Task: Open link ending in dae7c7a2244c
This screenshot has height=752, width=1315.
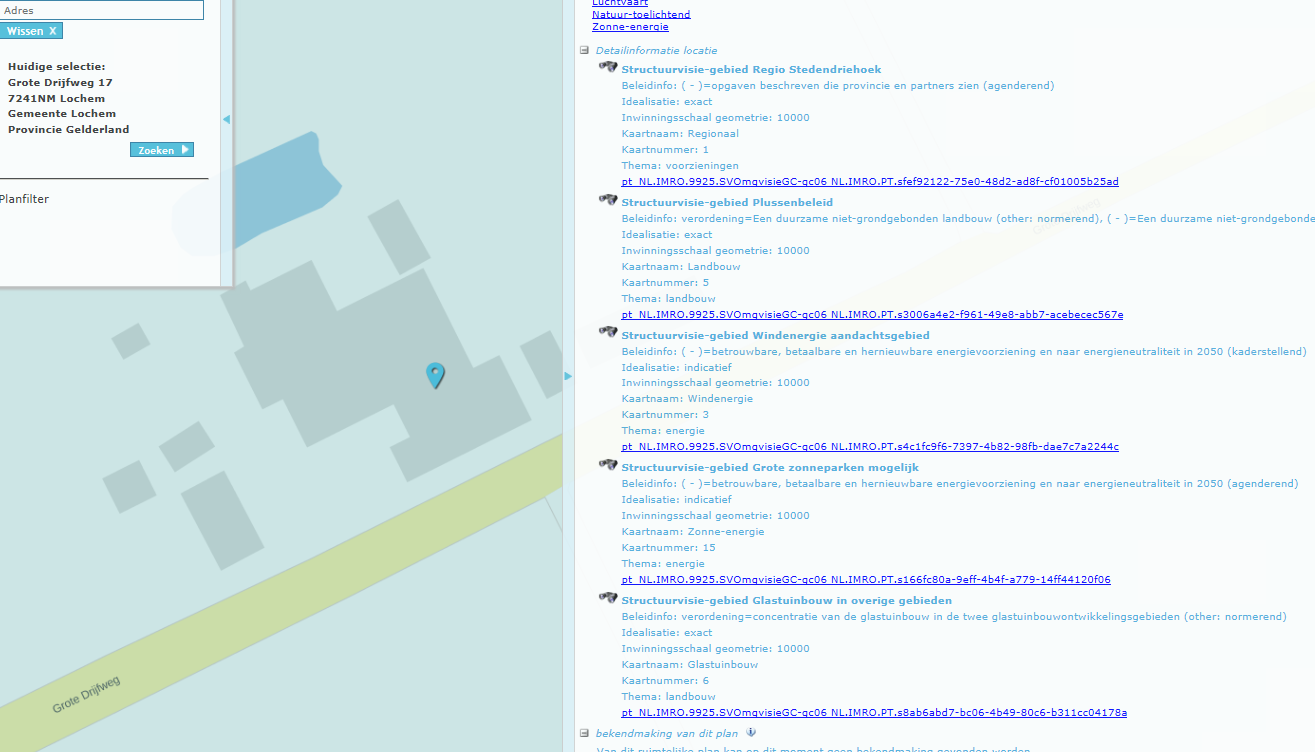Action: (870, 447)
